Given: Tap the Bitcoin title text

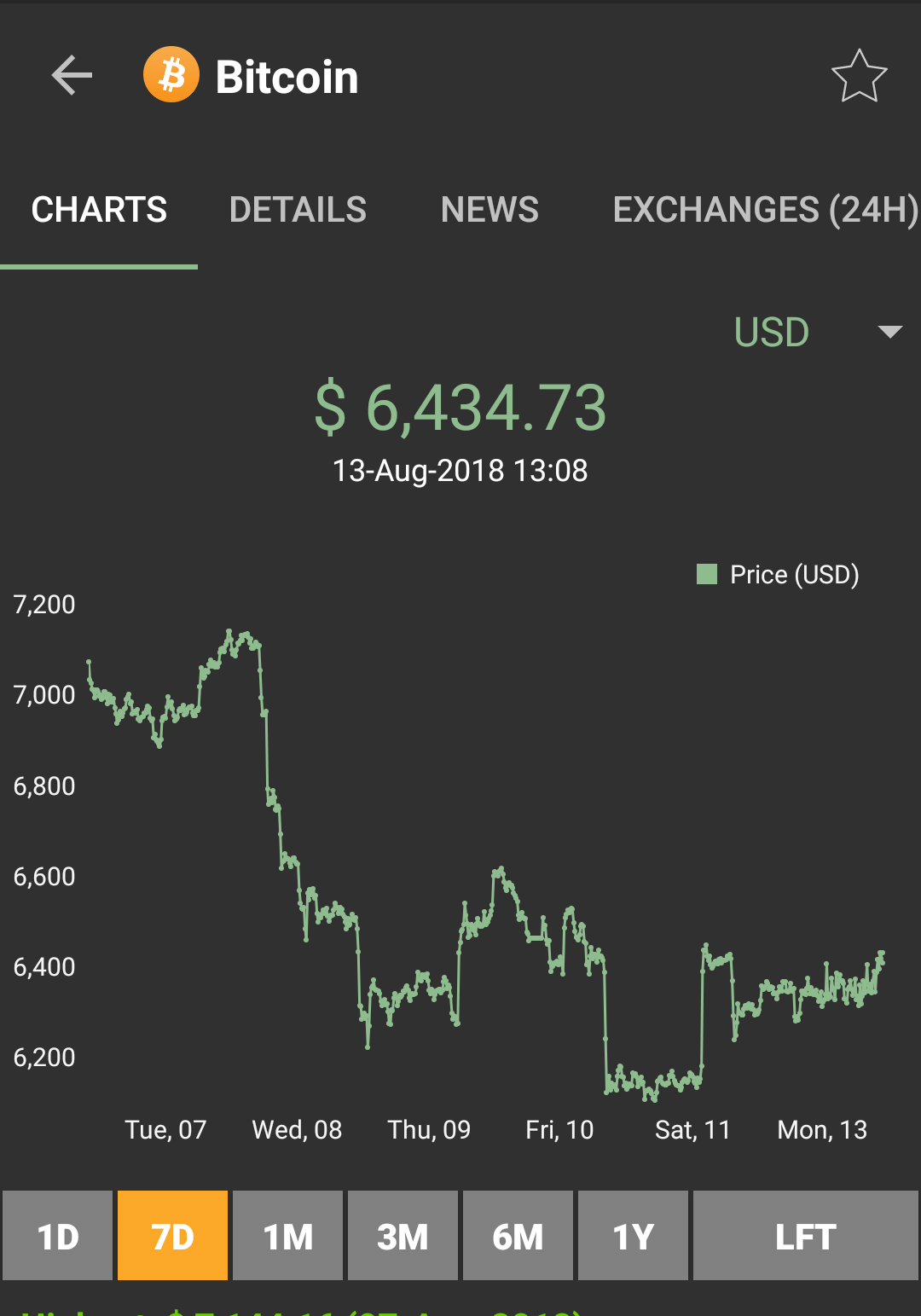Looking at the screenshot, I should click(x=287, y=77).
